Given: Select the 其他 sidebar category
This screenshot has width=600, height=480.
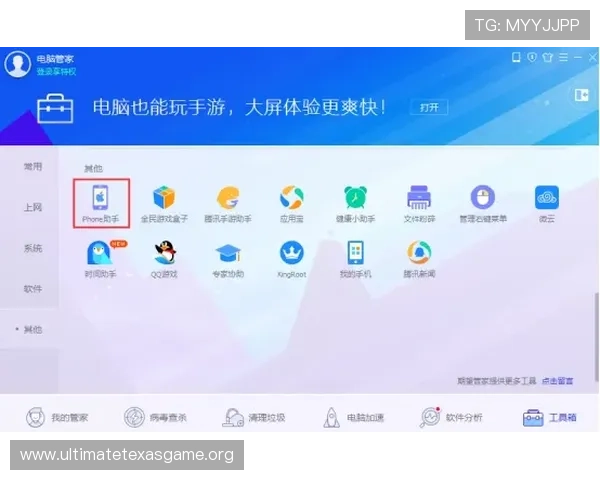Looking at the screenshot, I should tap(29, 330).
